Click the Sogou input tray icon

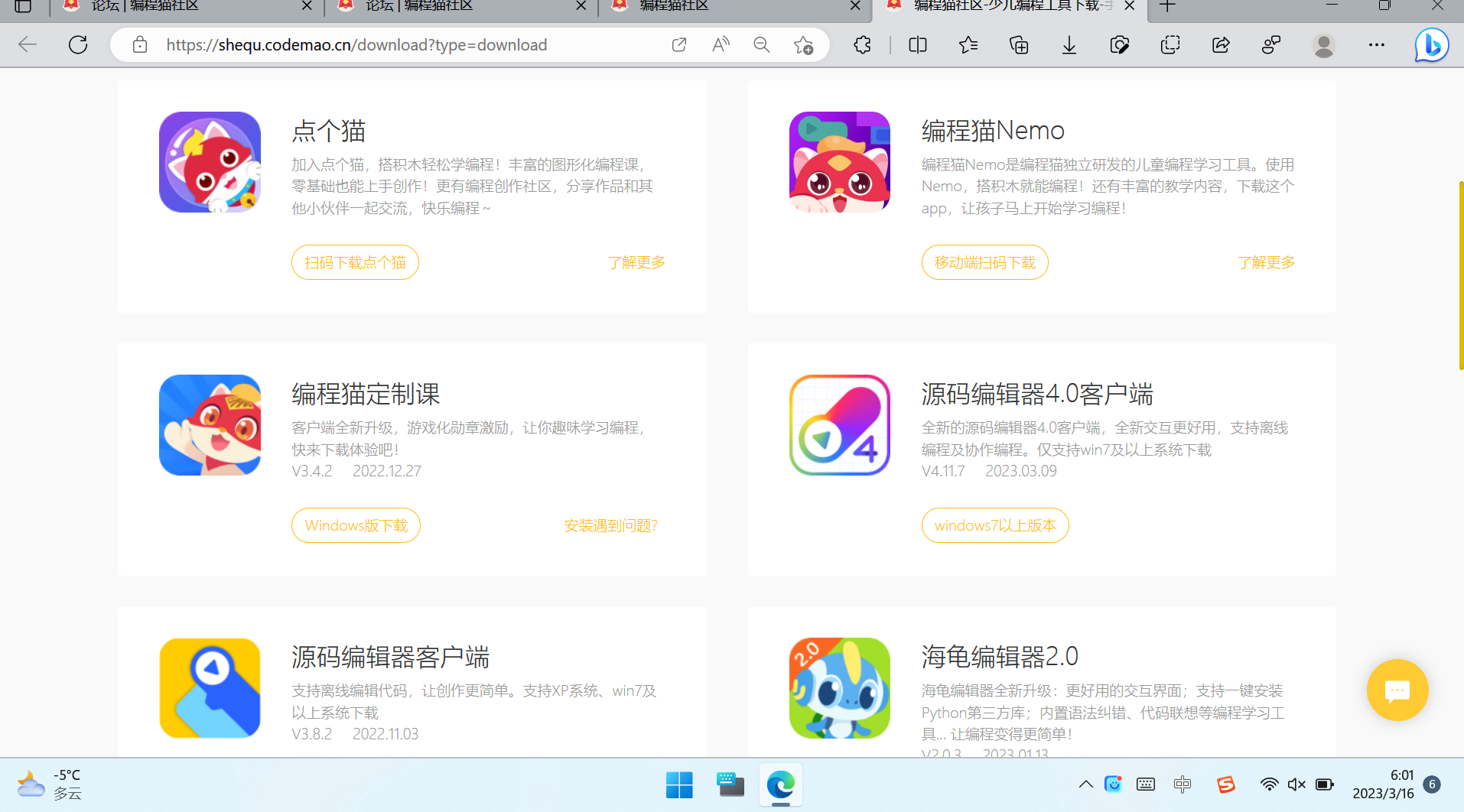tap(1226, 784)
